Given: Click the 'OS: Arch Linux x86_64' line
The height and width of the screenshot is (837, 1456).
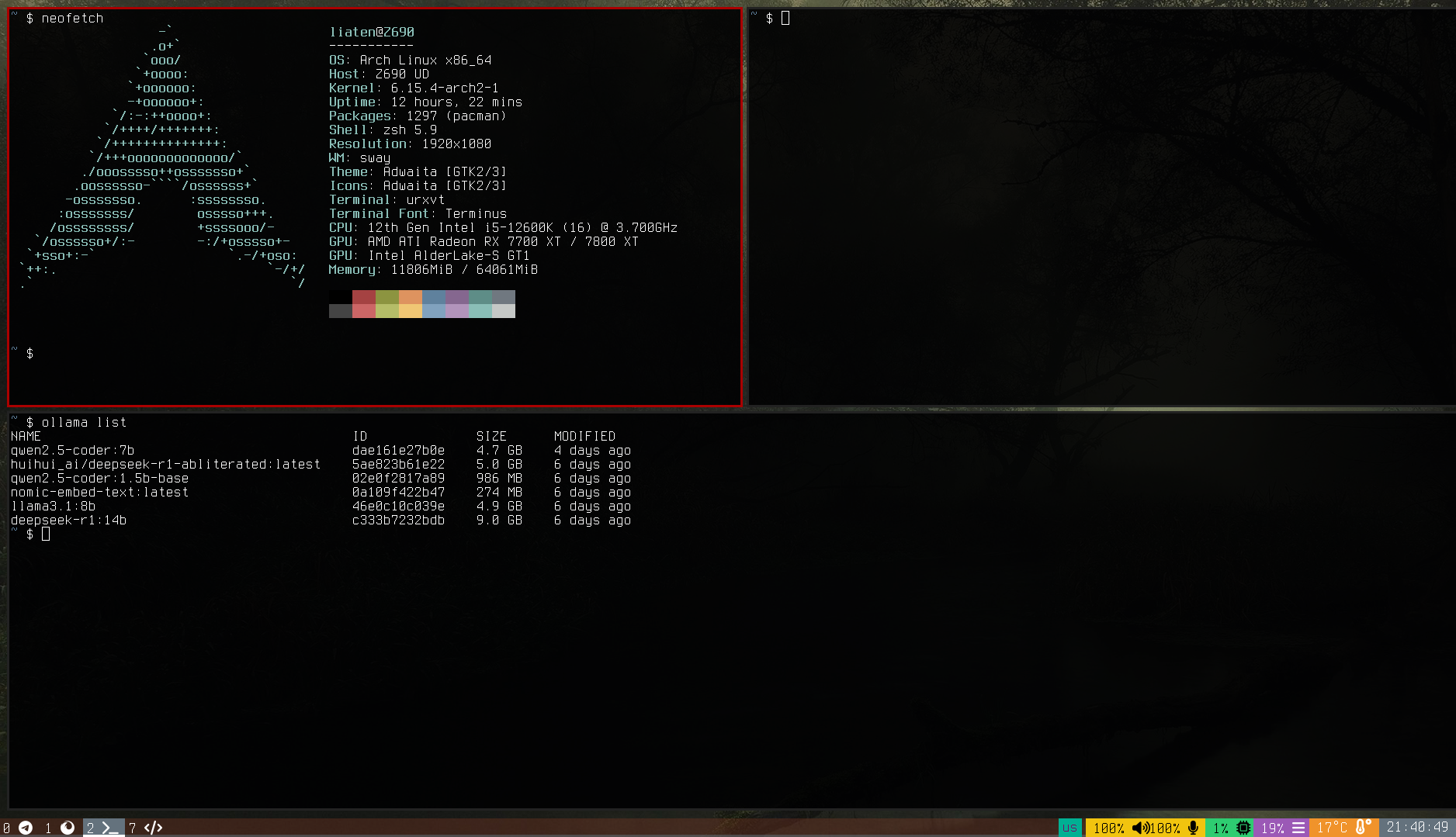Looking at the screenshot, I should (x=411, y=60).
